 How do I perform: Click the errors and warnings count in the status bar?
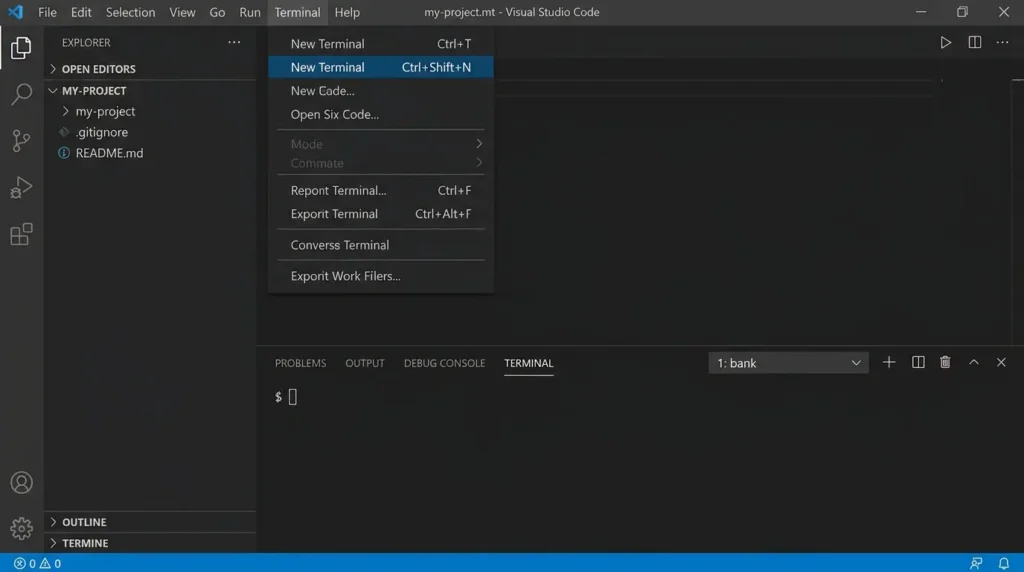37,563
